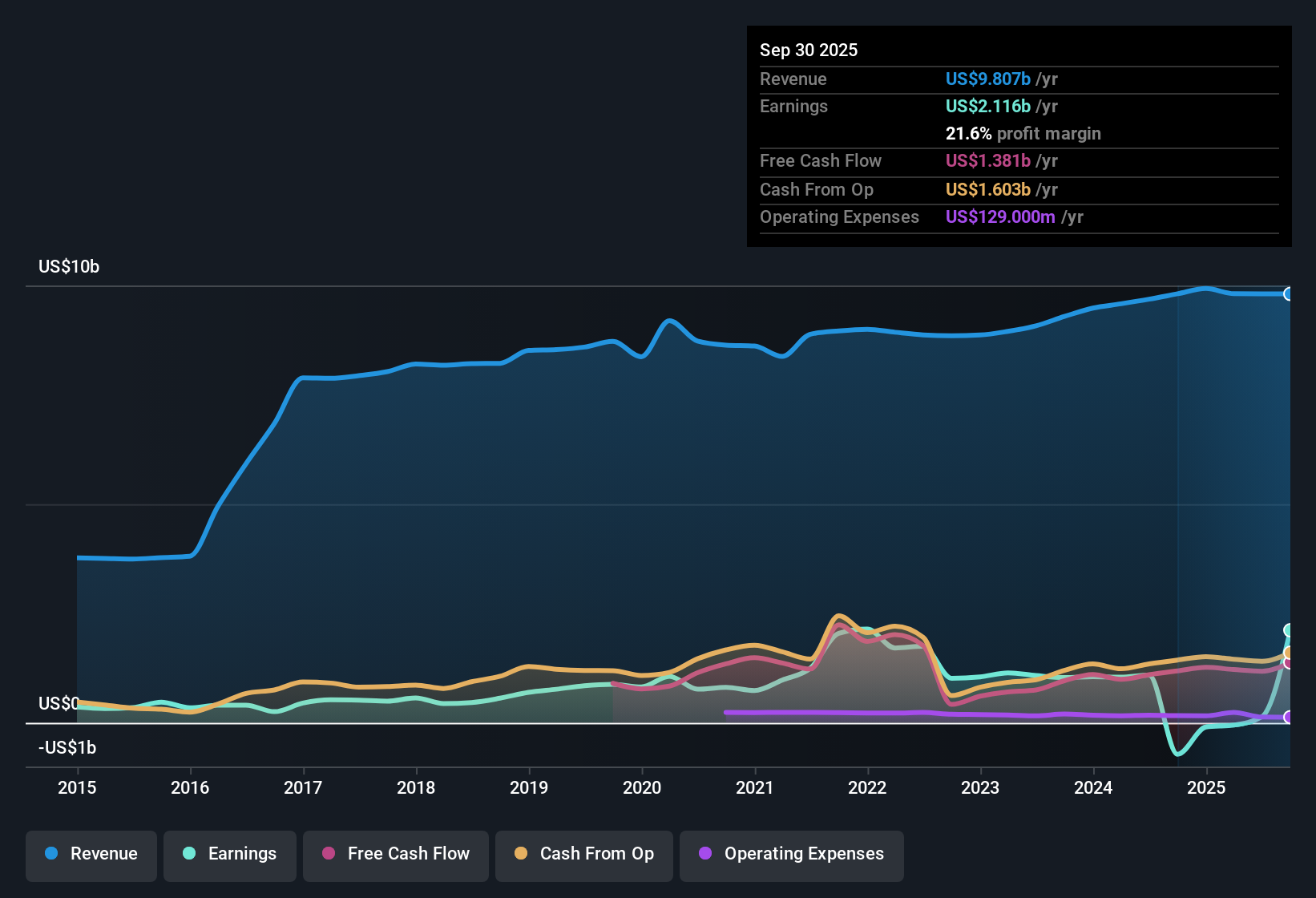
Task: Click the -US$1b y-axis label
Action: (x=67, y=747)
